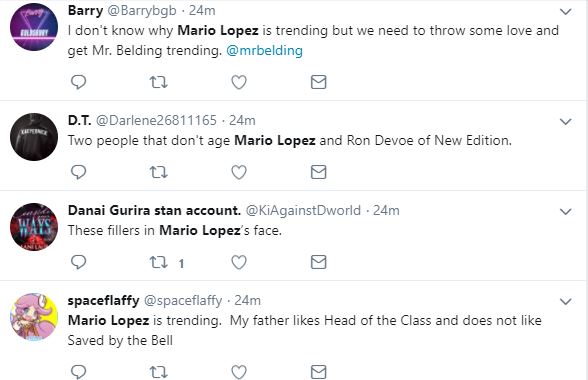
Task: Like the tweet about fillers
Action: [x=238, y=262]
